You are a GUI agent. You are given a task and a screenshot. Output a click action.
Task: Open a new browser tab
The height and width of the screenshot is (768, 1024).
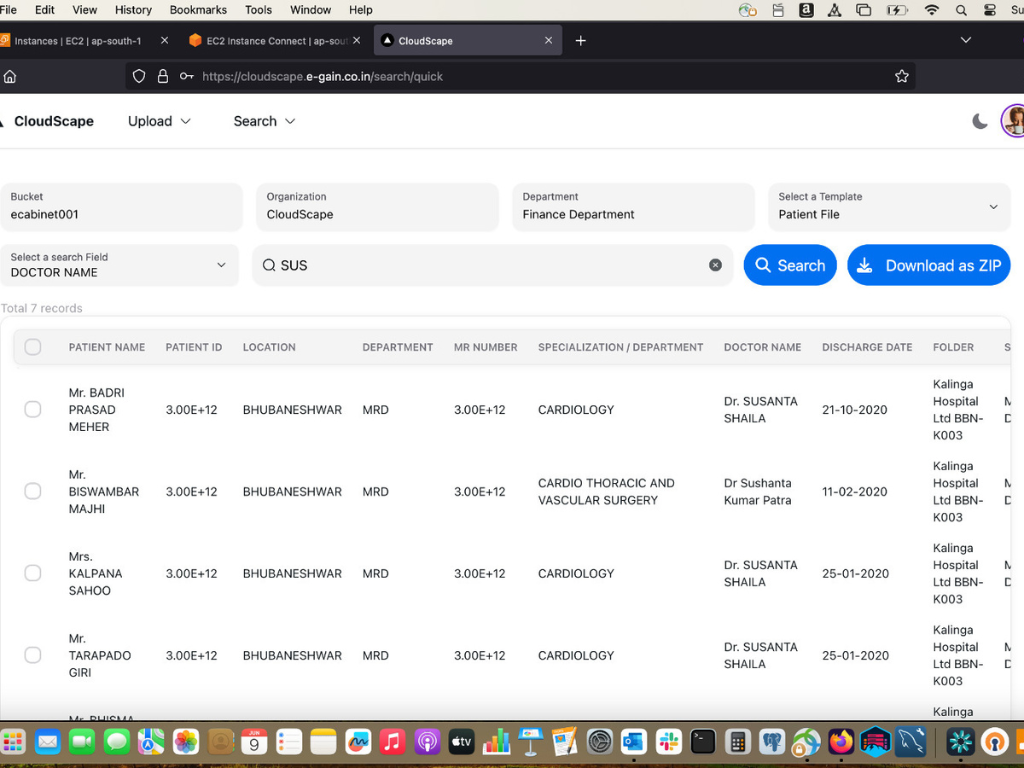(581, 40)
